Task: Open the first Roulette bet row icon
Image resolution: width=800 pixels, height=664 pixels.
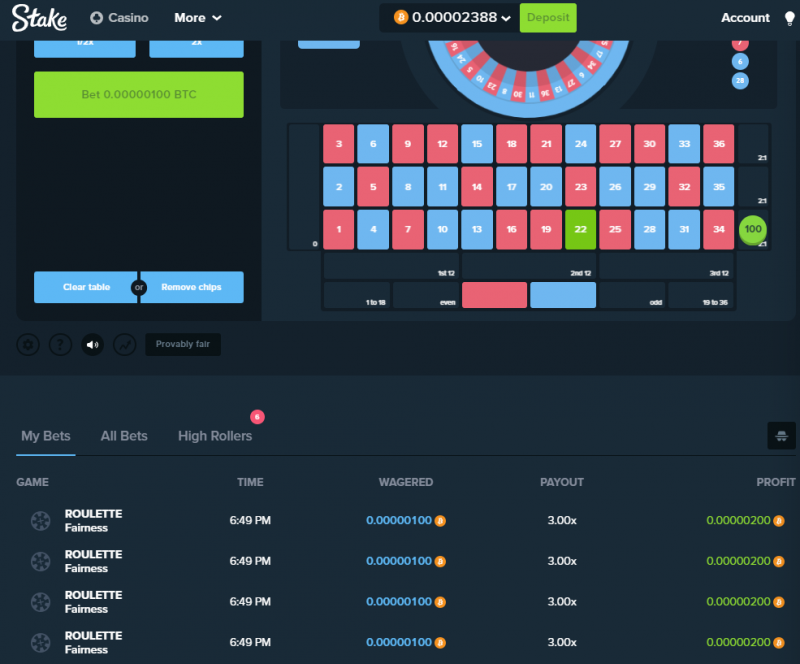Action: [x=40, y=521]
